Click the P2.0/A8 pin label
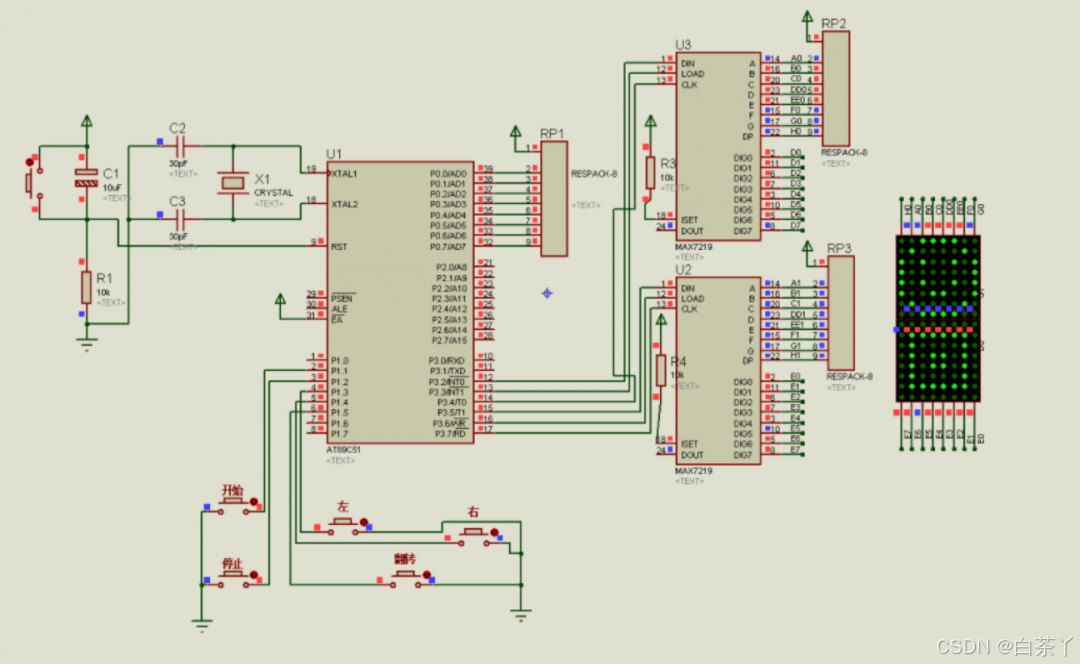This screenshot has height=664, width=1080. pyautogui.click(x=451, y=267)
